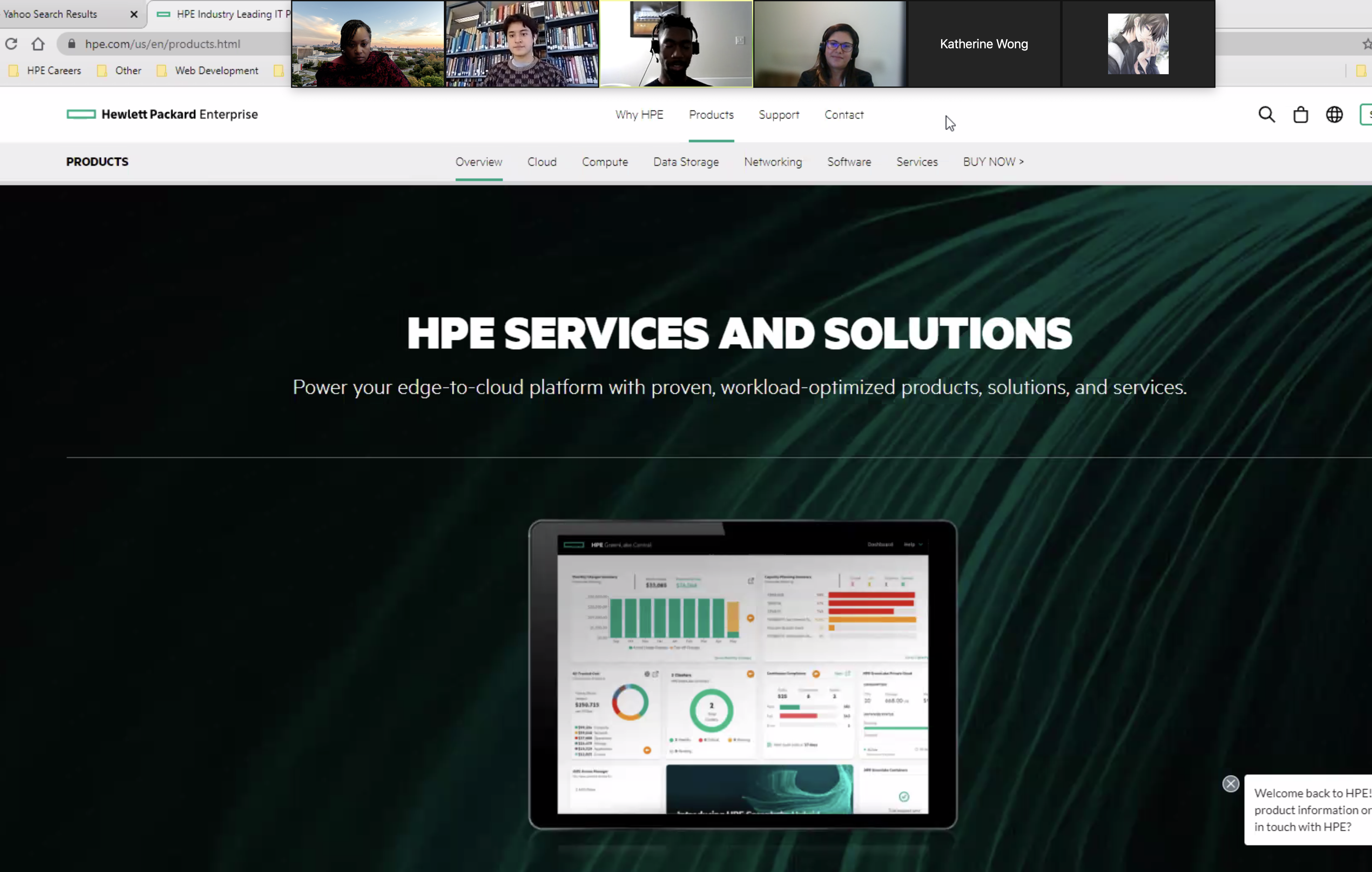This screenshot has height=872, width=1372.
Task: Follow the BUY NOW link
Action: [993, 162]
